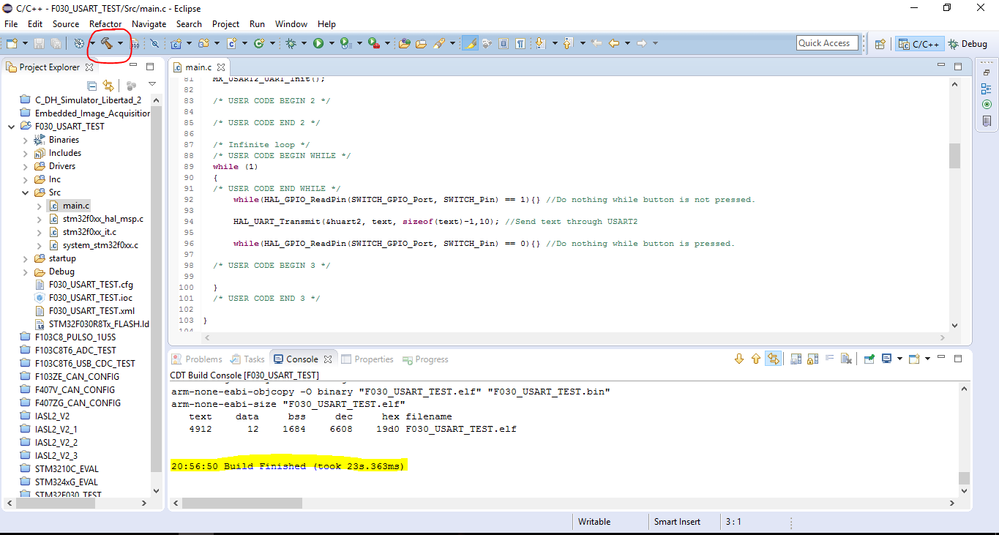Toggle Block Selection Mode button
The width and height of the screenshot is (999, 535).
(503, 43)
